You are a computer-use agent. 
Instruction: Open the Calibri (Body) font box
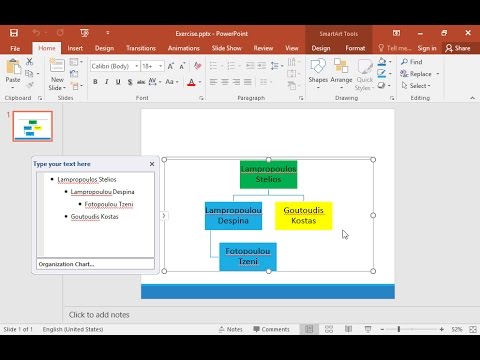click(115, 66)
